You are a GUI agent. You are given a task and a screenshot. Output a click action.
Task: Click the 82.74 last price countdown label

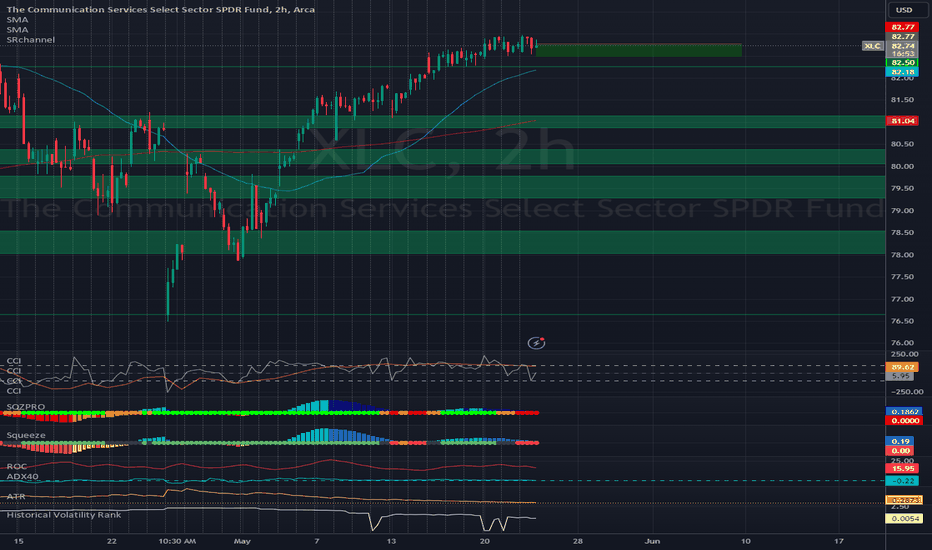[902, 49]
